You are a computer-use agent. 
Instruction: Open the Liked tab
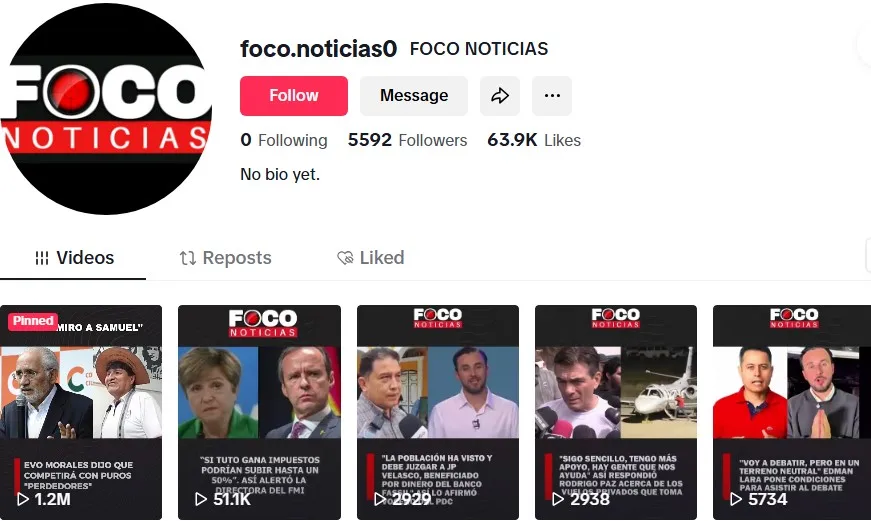point(371,258)
